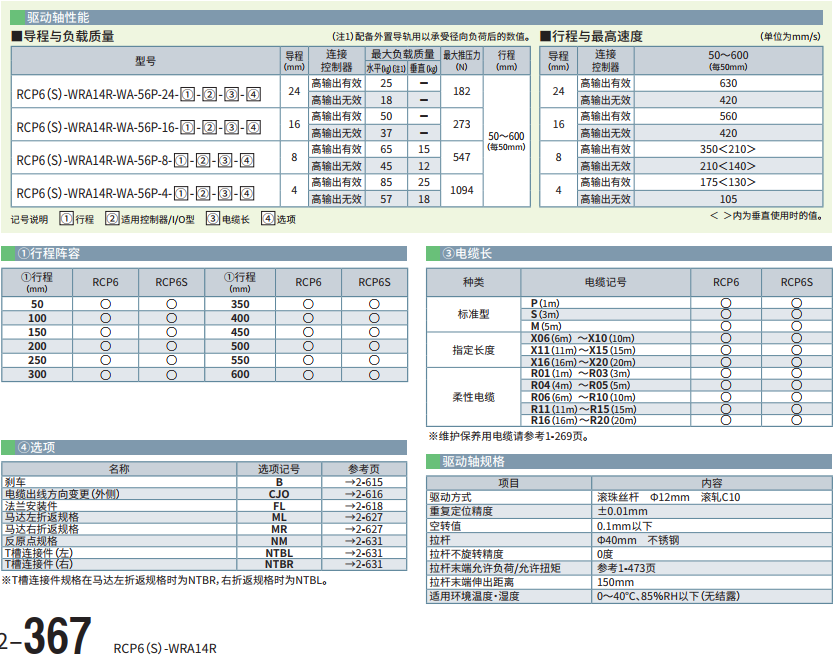The image size is (836, 656).
Task: Select the 行程与最高速度 table title
Action: (x=592, y=36)
